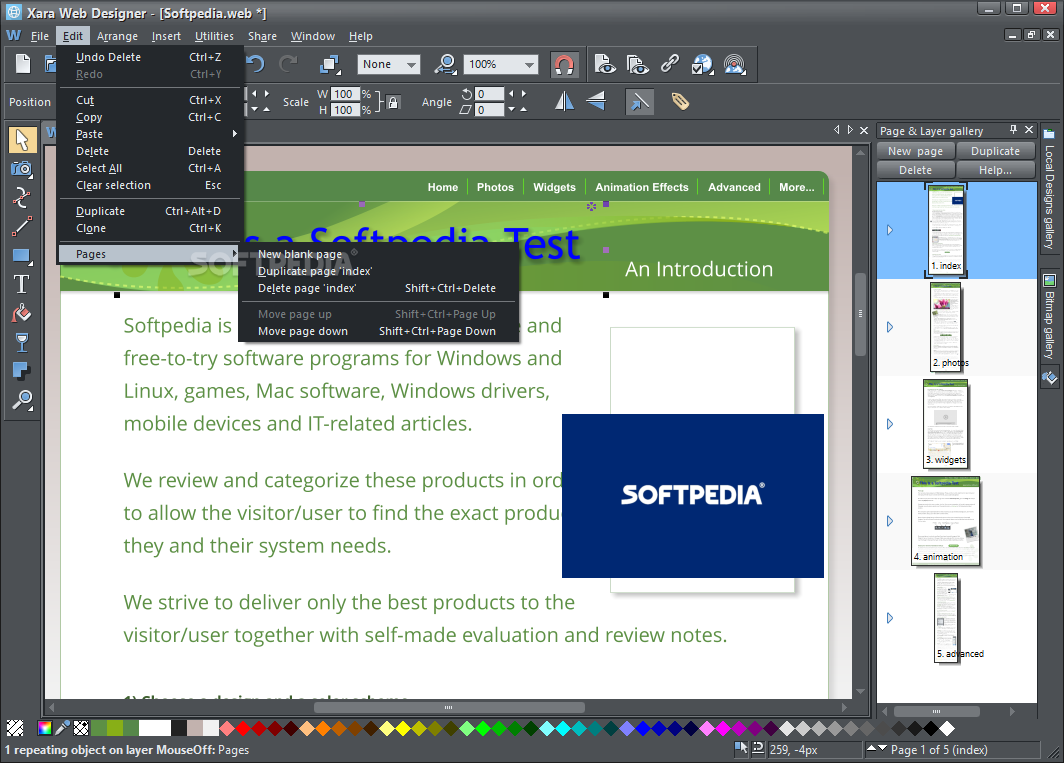
Task: Open the Bitmap gallery tab
Action: click(x=1049, y=316)
